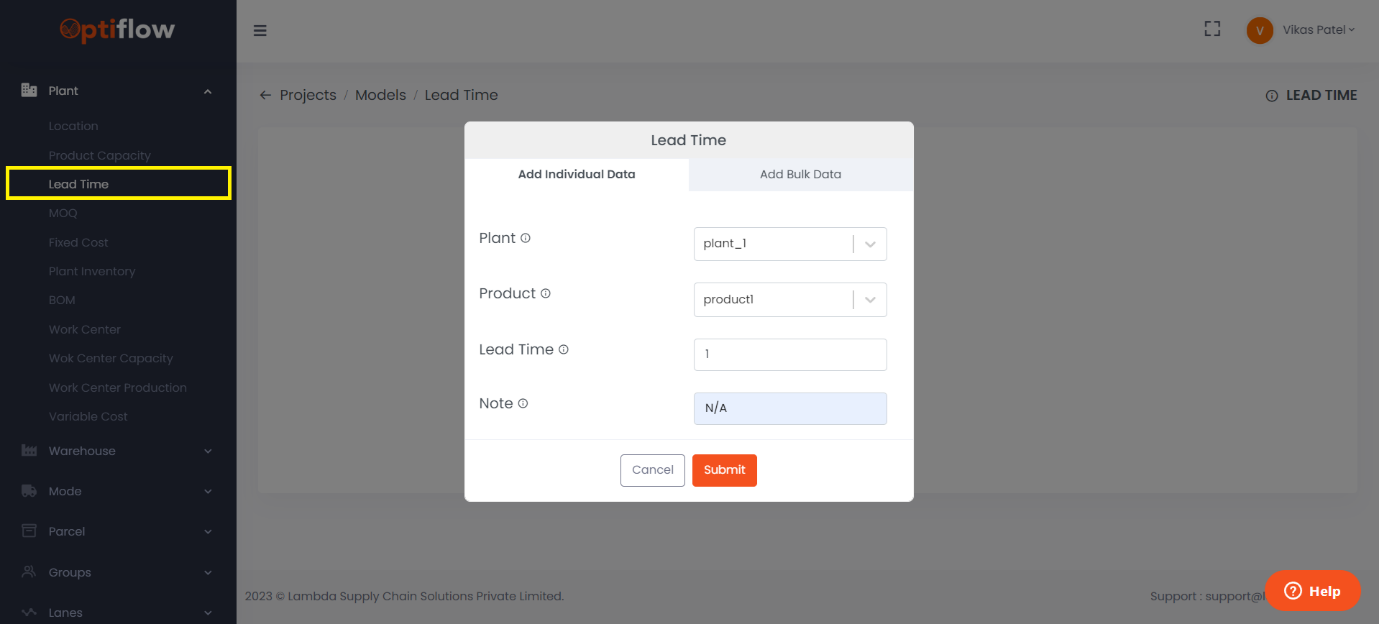This screenshot has height=624, width=1379.
Task: Click the back arrow before Projects
Action: coord(265,95)
